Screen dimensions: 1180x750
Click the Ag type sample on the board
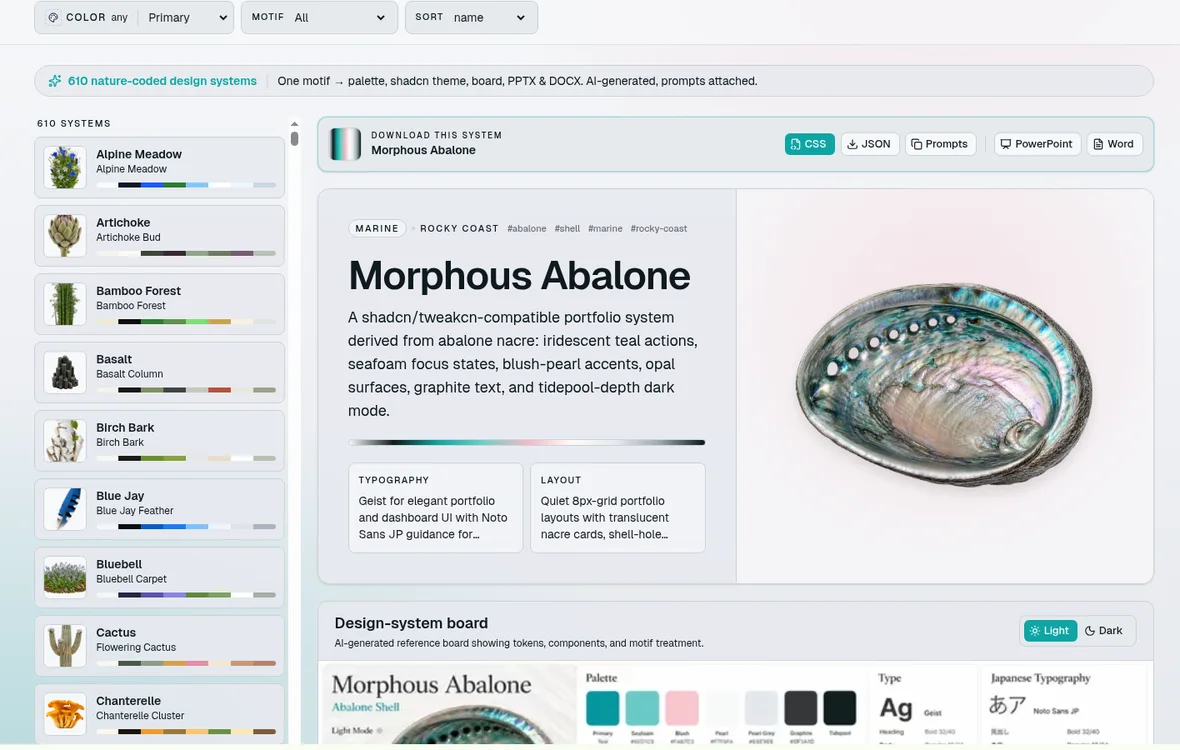[896, 708]
